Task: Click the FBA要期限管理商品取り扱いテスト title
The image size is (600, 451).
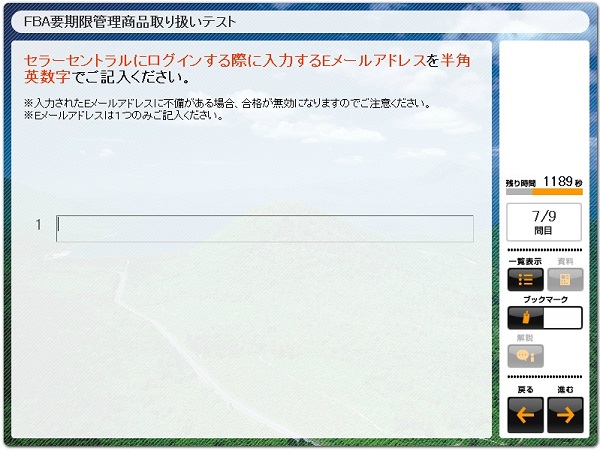Action: pos(130,22)
